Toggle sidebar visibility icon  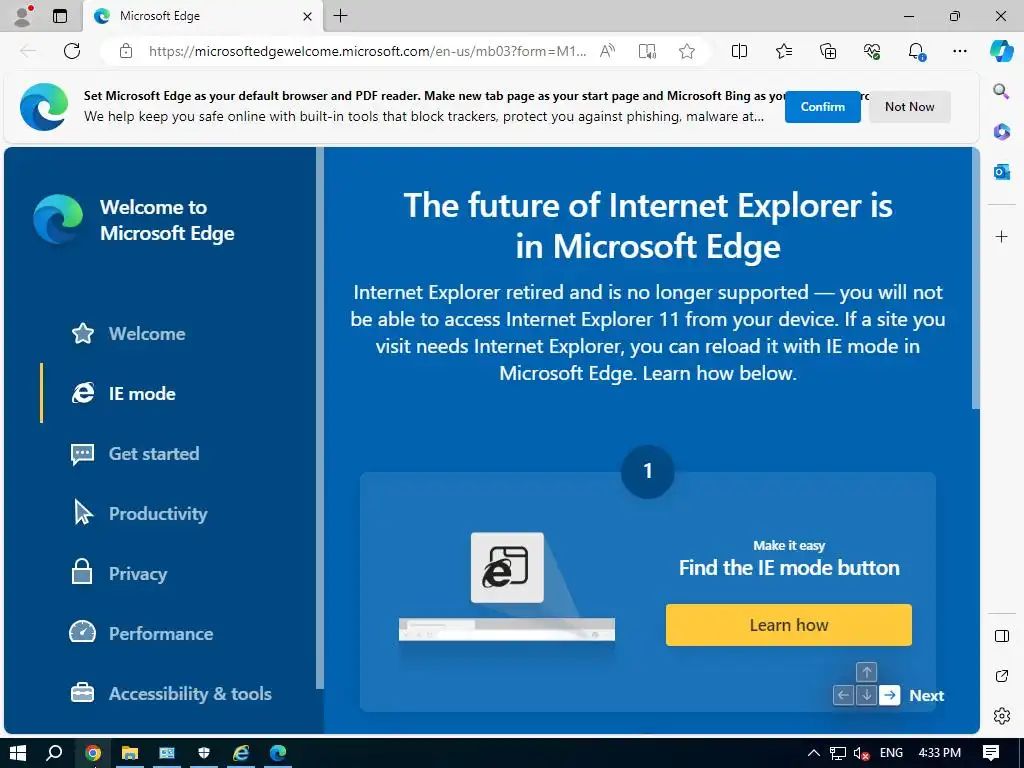point(1001,636)
